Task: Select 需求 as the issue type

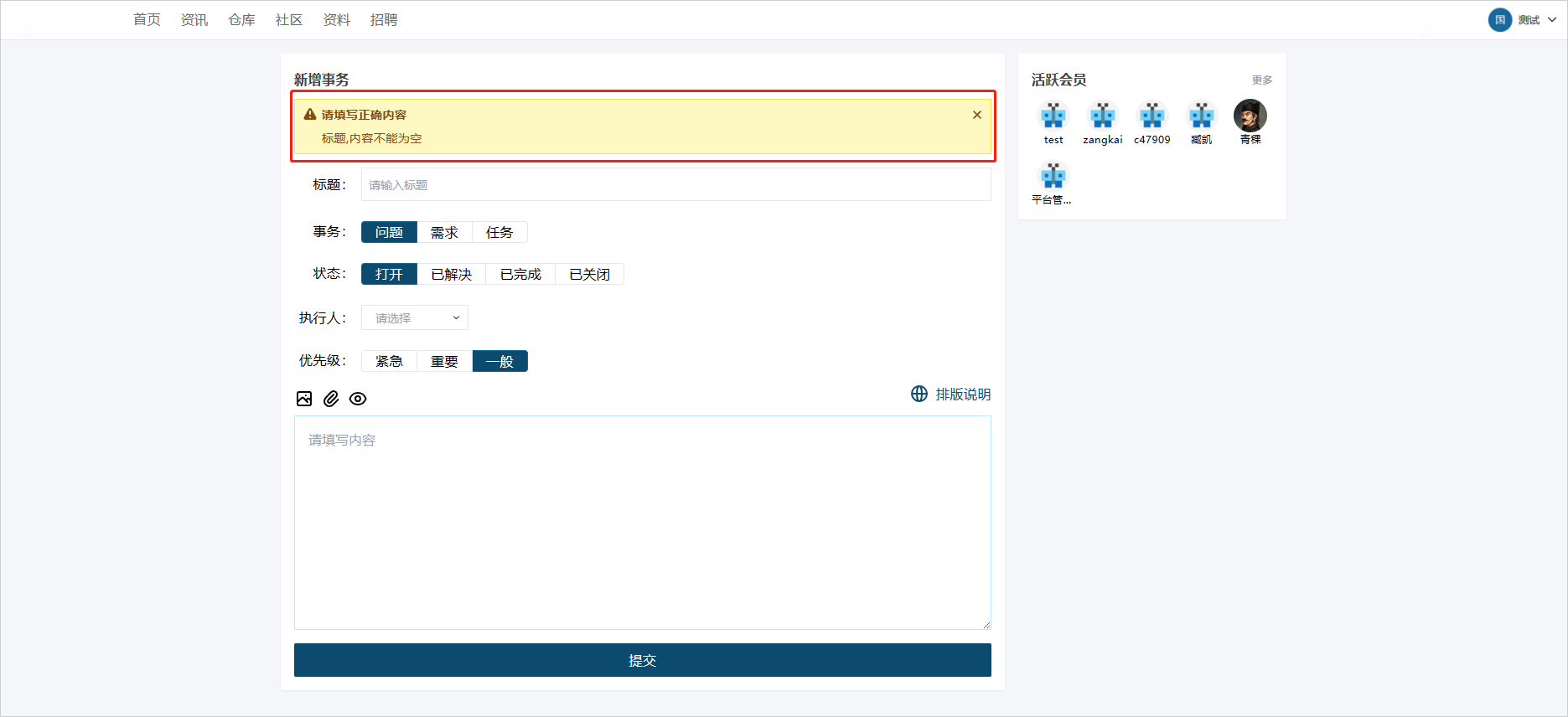Action: click(x=444, y=233)
